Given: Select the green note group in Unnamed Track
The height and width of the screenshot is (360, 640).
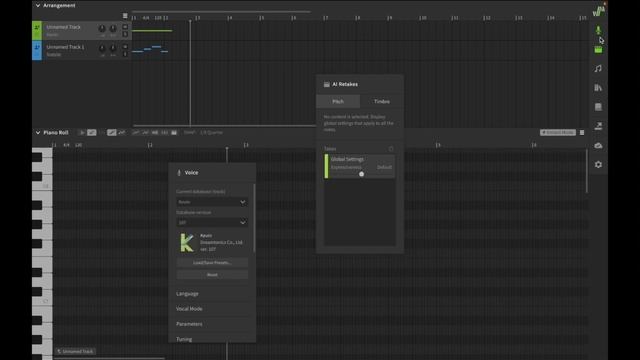Looking at the screenshot, I should [152, 31].
